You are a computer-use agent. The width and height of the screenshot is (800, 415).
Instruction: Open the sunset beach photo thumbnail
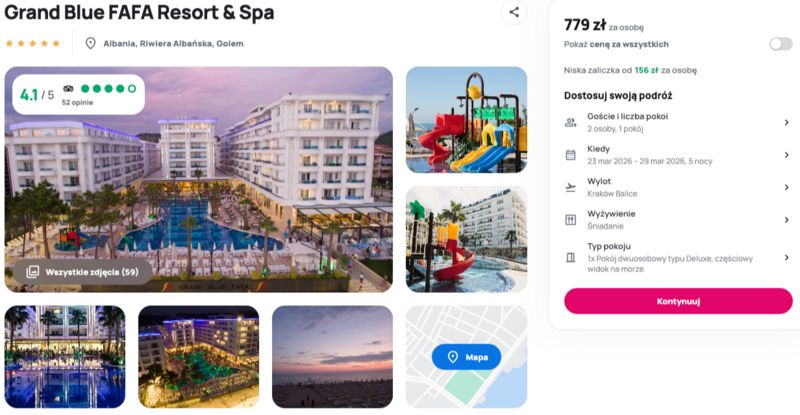click(x=332, y=357)
